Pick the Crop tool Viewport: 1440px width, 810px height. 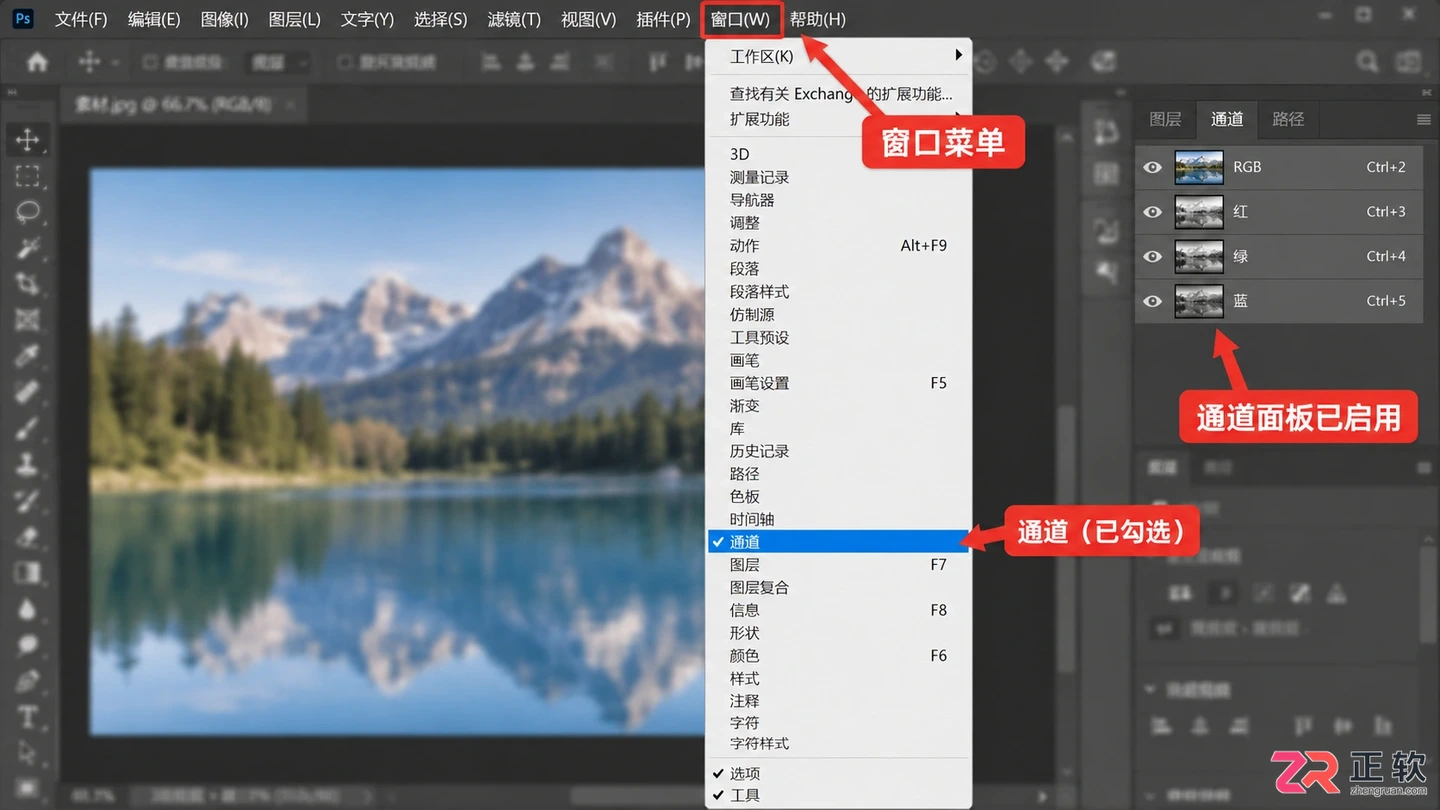pos(27,284)
